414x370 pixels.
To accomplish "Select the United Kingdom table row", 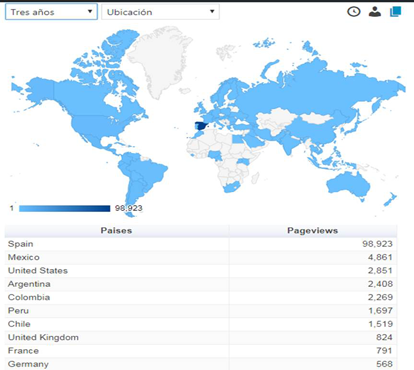I will click(x=201, y=337).
